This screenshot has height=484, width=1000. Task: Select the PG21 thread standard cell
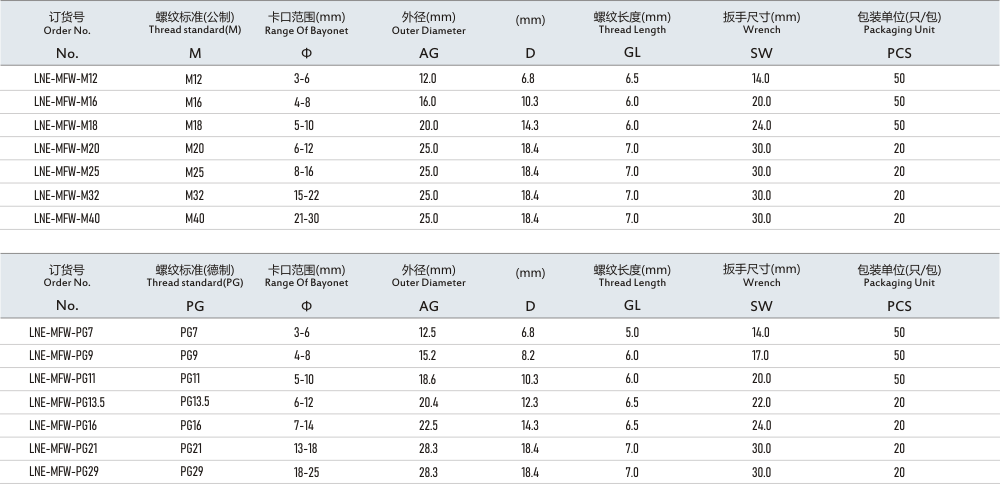coord(194,448)
